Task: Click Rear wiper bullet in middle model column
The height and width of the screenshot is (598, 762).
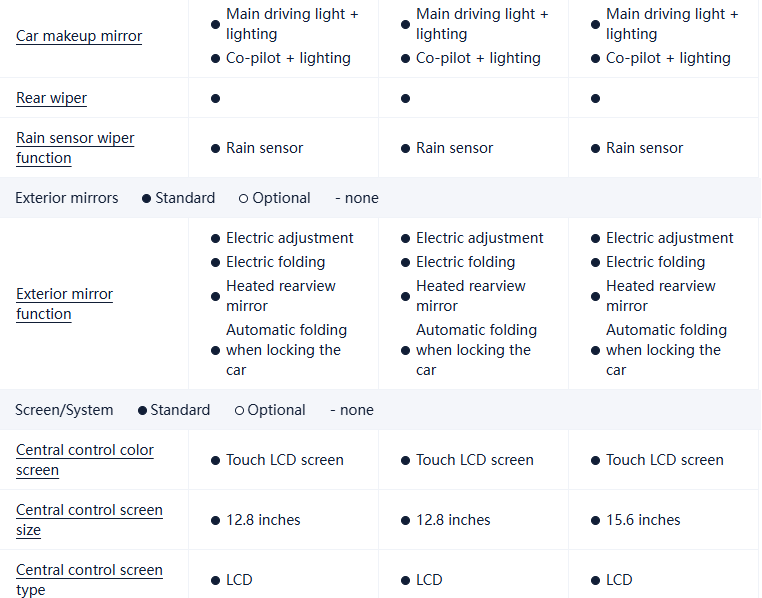Action: [405, 98]
